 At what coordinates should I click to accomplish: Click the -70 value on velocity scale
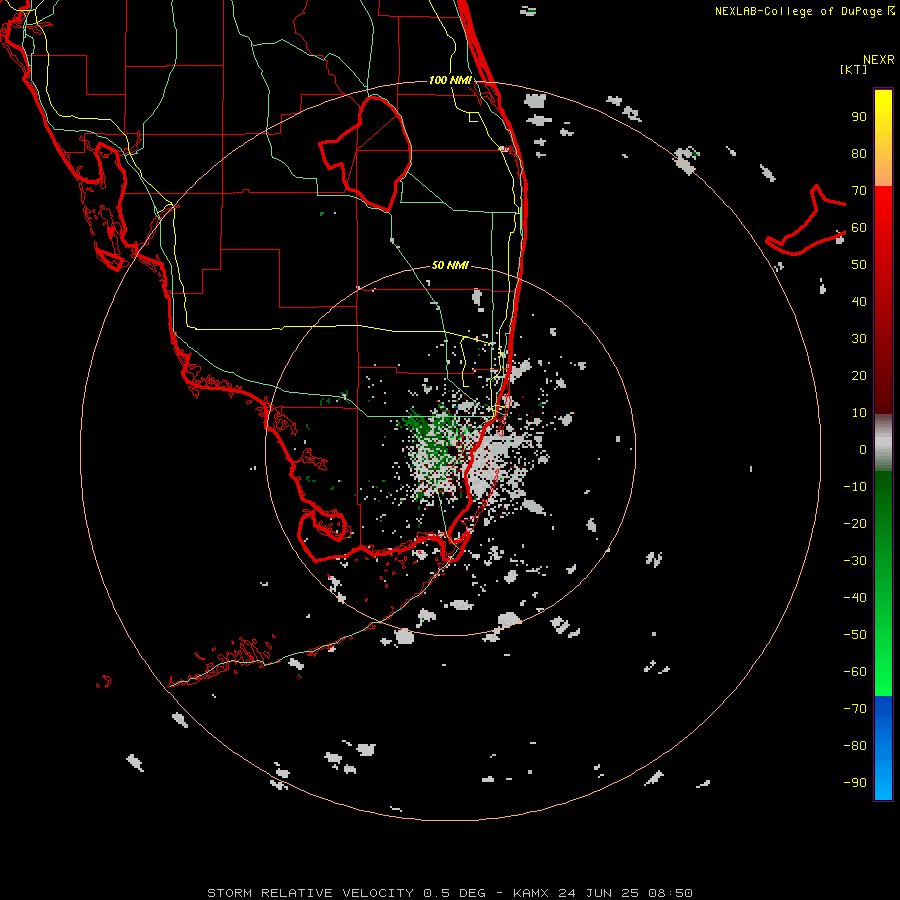pyautogui.click(x=855, y=709)
